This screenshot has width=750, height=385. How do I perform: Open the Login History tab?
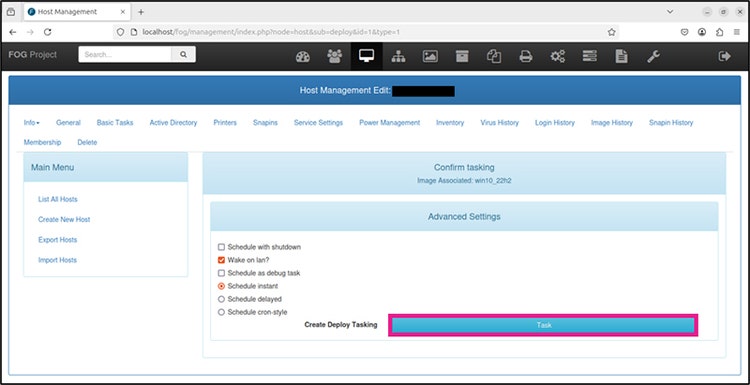[555, 123]
